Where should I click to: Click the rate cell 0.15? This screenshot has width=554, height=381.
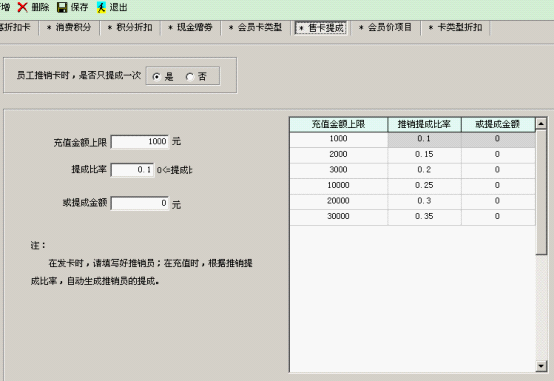424,154
